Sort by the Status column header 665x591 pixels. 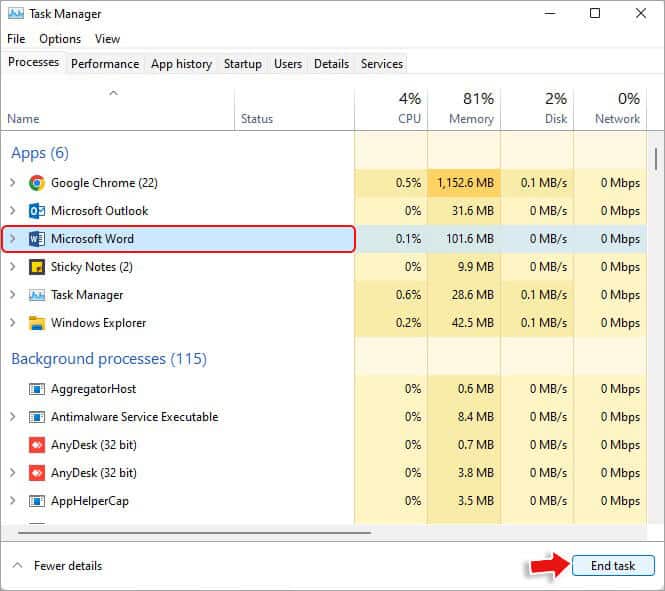coord(294,109)
